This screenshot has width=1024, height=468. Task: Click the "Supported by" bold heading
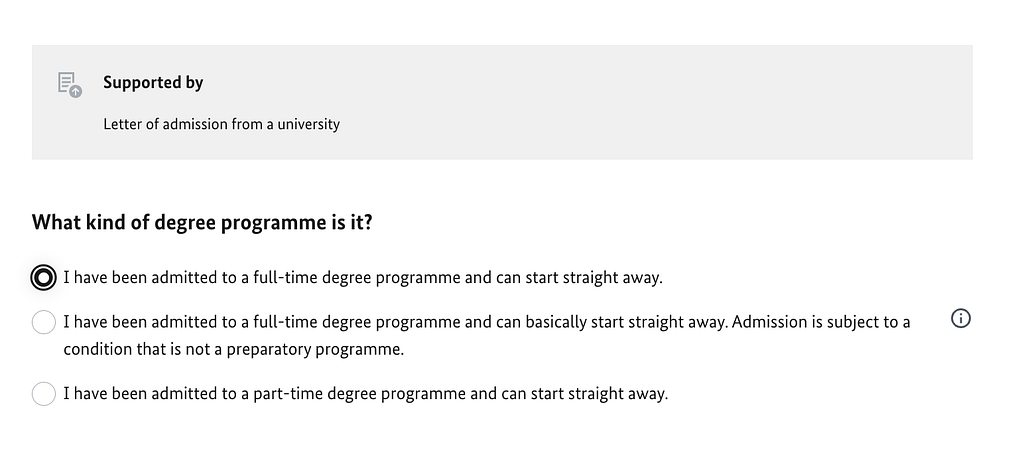click(153, 82)
